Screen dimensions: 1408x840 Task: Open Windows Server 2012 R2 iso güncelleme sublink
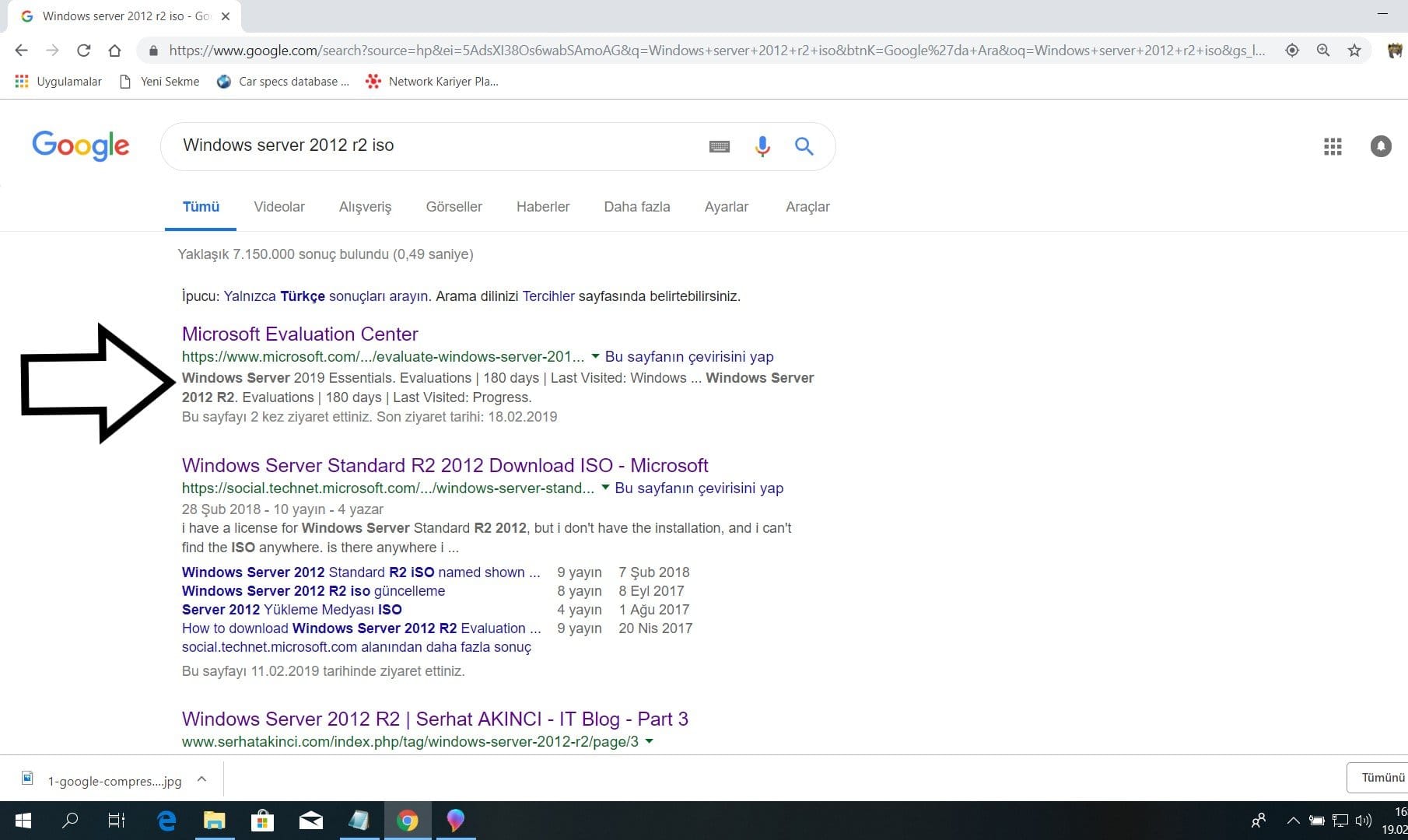pos(313,591)
